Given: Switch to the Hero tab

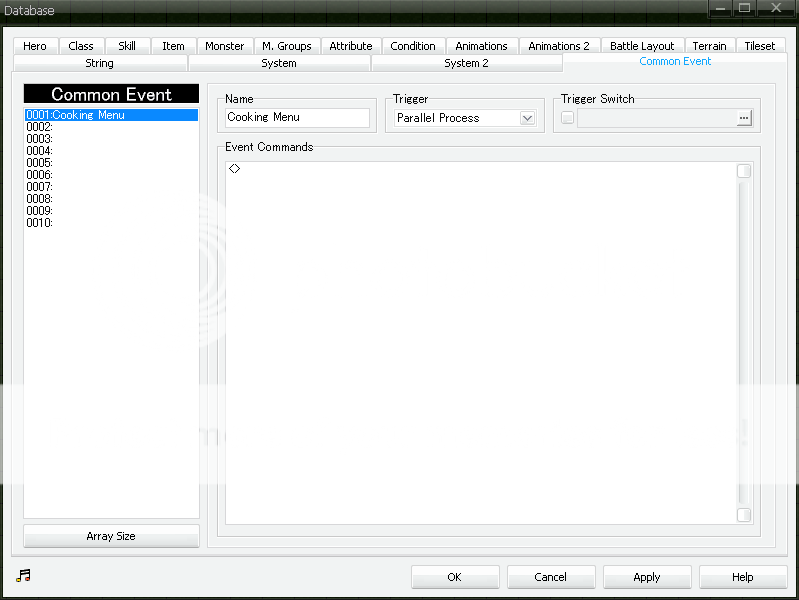Looking at the screenshot, I should (35, 46).
